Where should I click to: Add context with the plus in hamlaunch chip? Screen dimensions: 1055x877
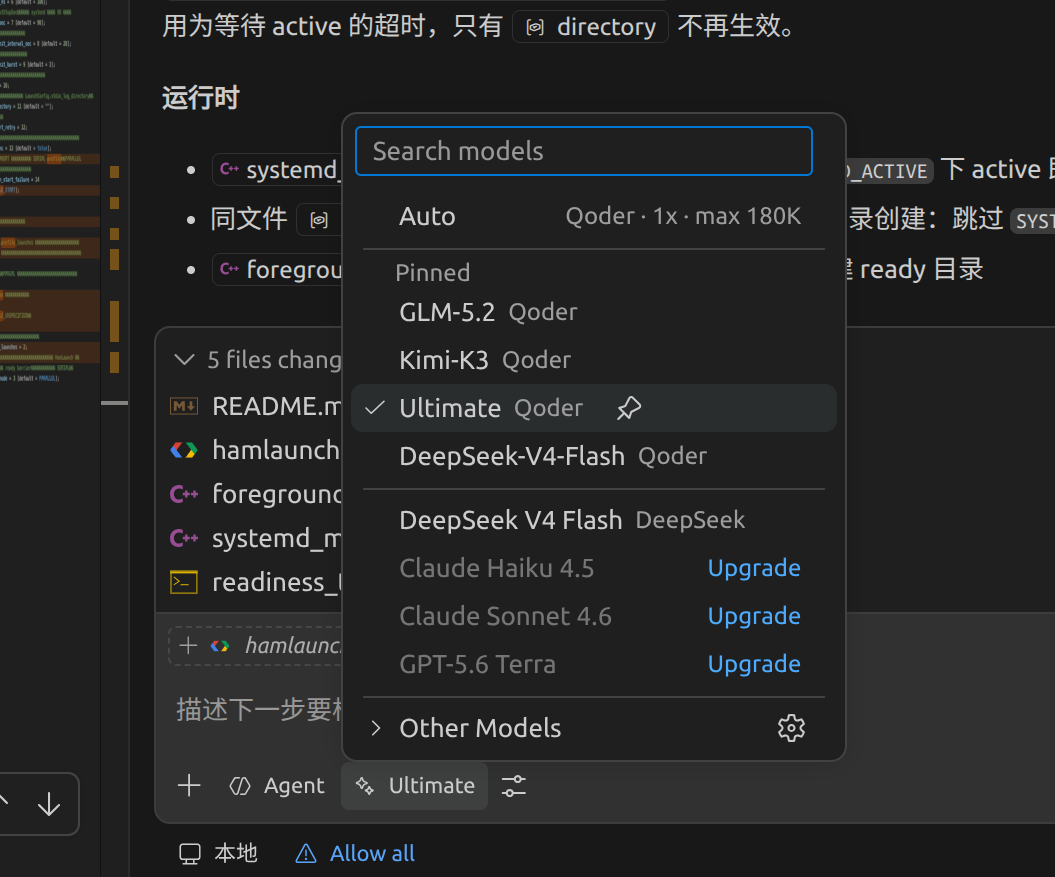(x=188, y=645)
